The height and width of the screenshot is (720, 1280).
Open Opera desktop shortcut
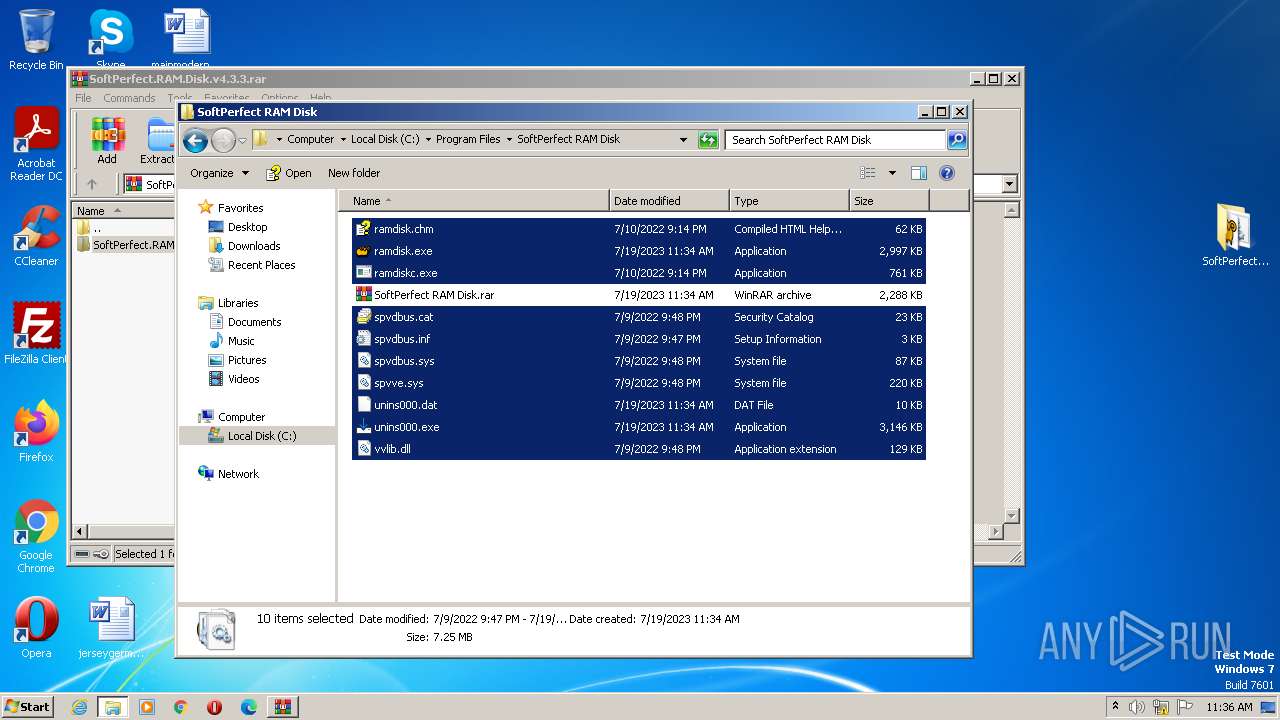pos(36,628)
